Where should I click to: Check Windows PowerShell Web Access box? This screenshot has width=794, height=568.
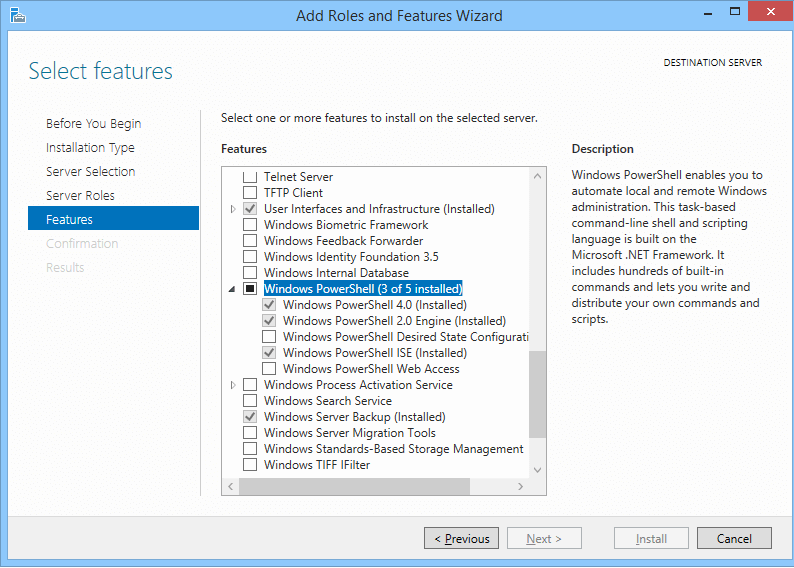pos(269,369)
